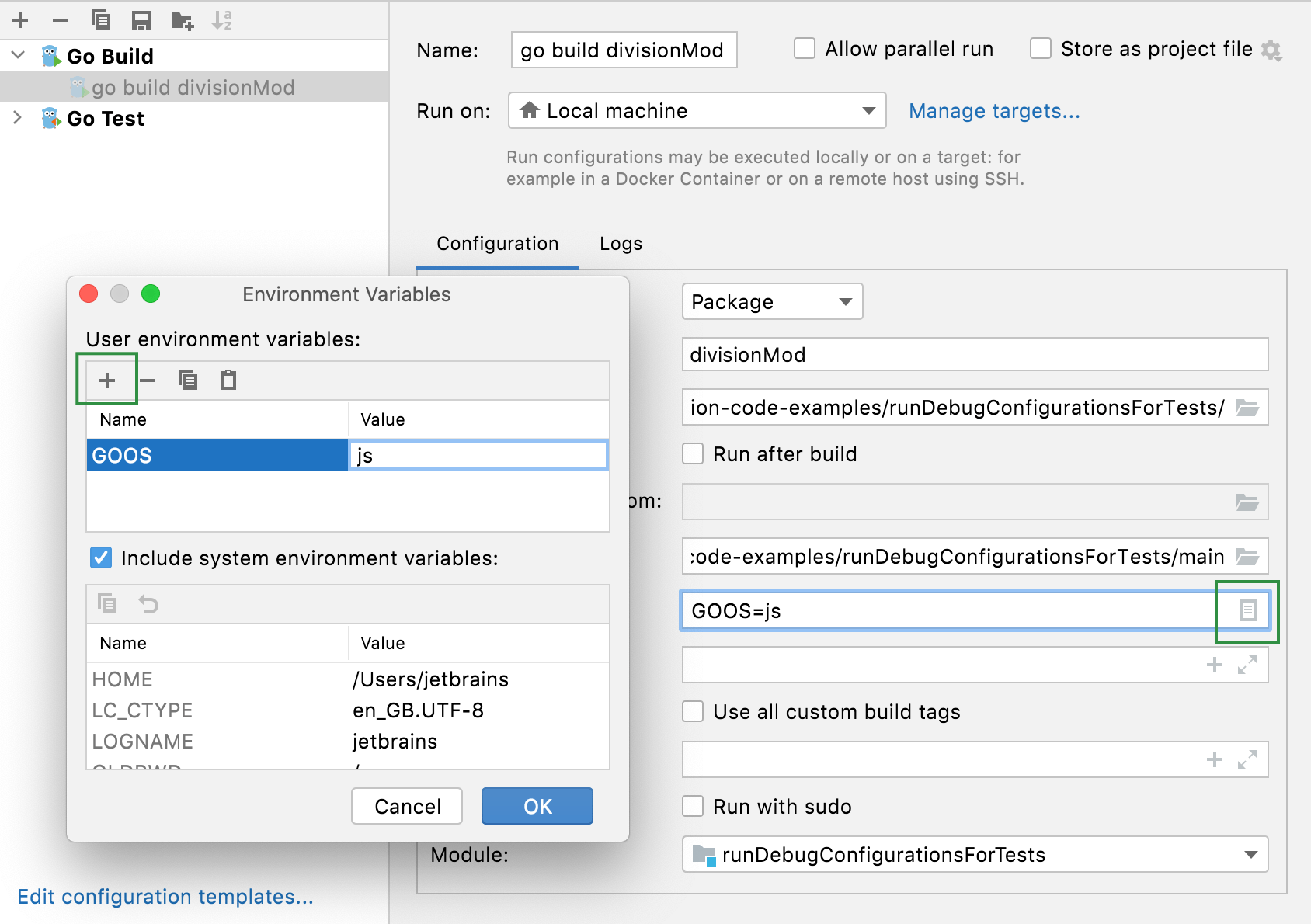Click Manage targets link

tap(994, 111)
